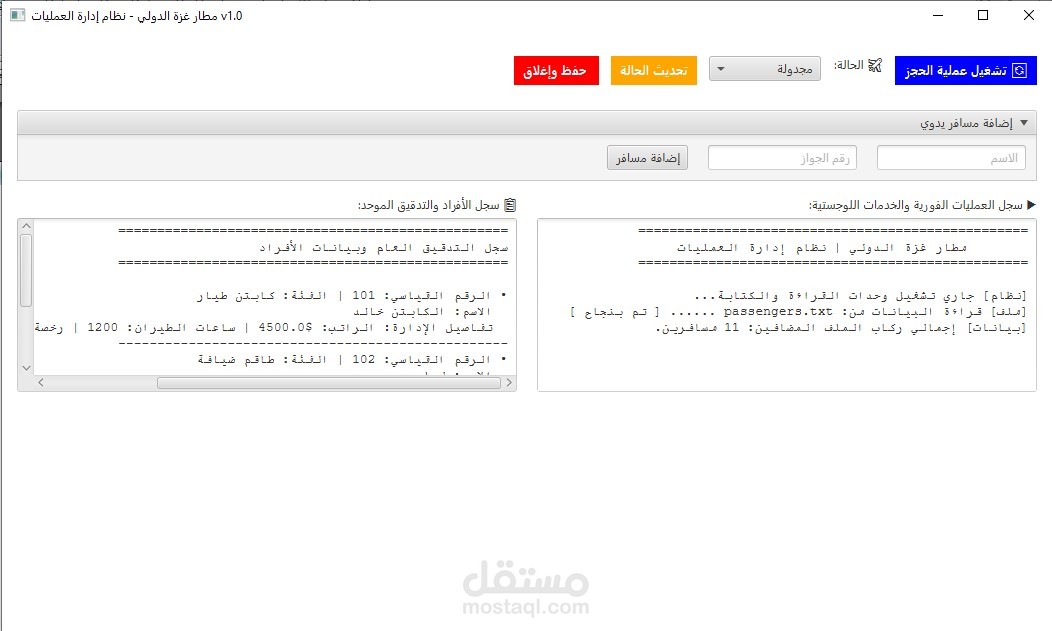
Task: Click the down arrow of staff log scrollbar
Action: pos(26,367)
